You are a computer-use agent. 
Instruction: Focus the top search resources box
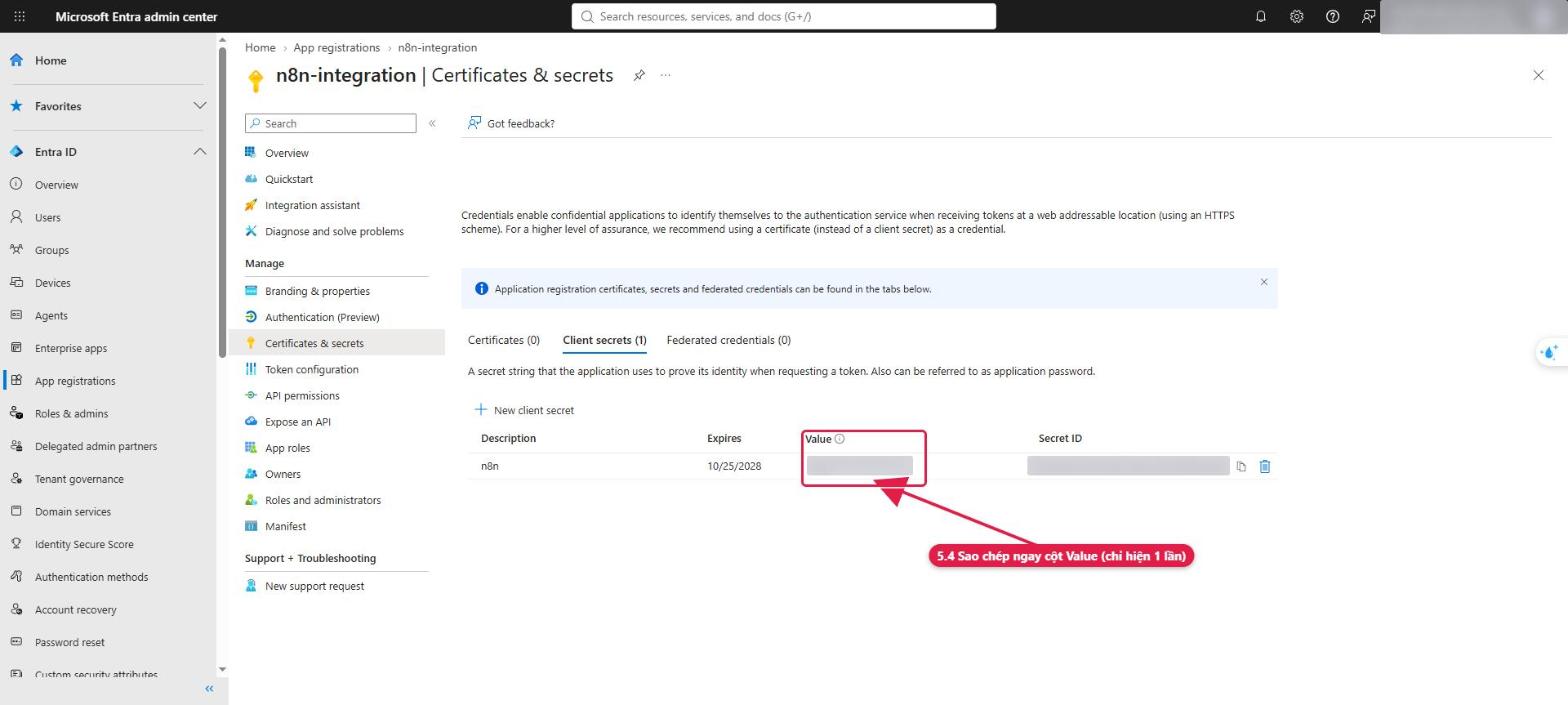[x=784, y=16]
